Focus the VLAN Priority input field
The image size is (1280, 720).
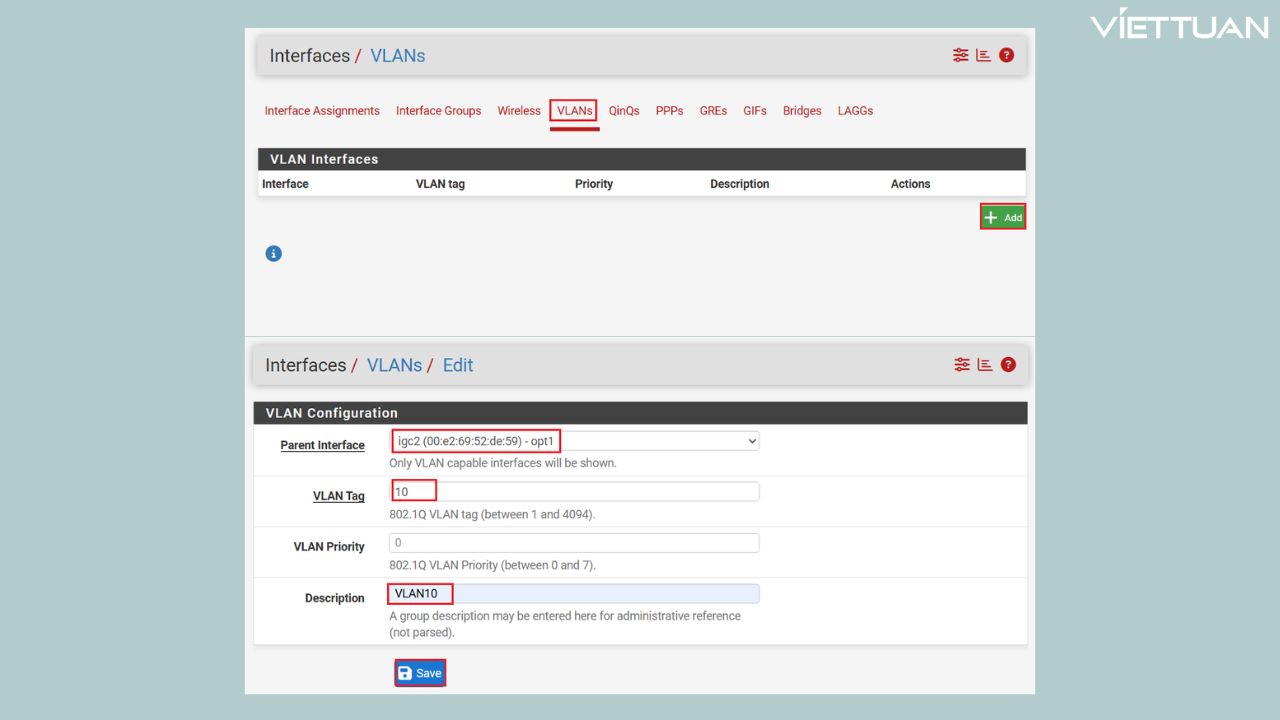(574, 543)
